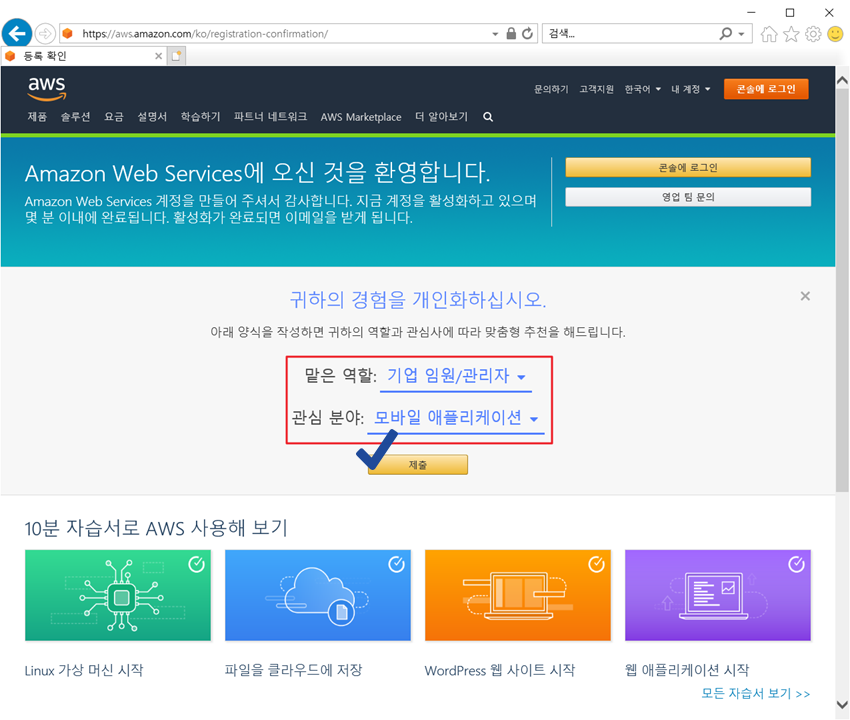The height and width of the screenshot is (720, 850).
Task: Open the 제품 menu
Action: tap(37, 117)
